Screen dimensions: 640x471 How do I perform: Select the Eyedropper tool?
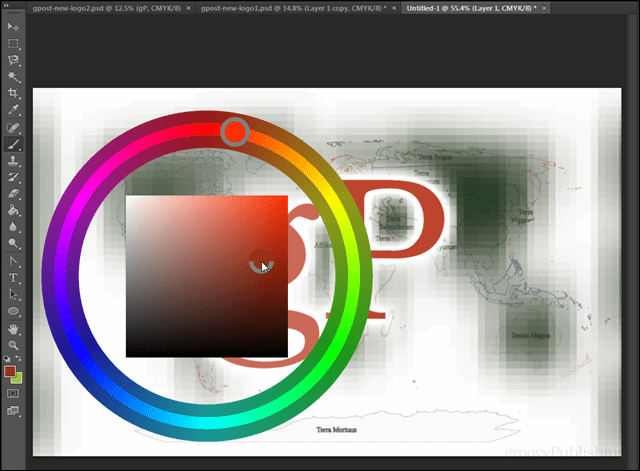(x=14, y=110)
